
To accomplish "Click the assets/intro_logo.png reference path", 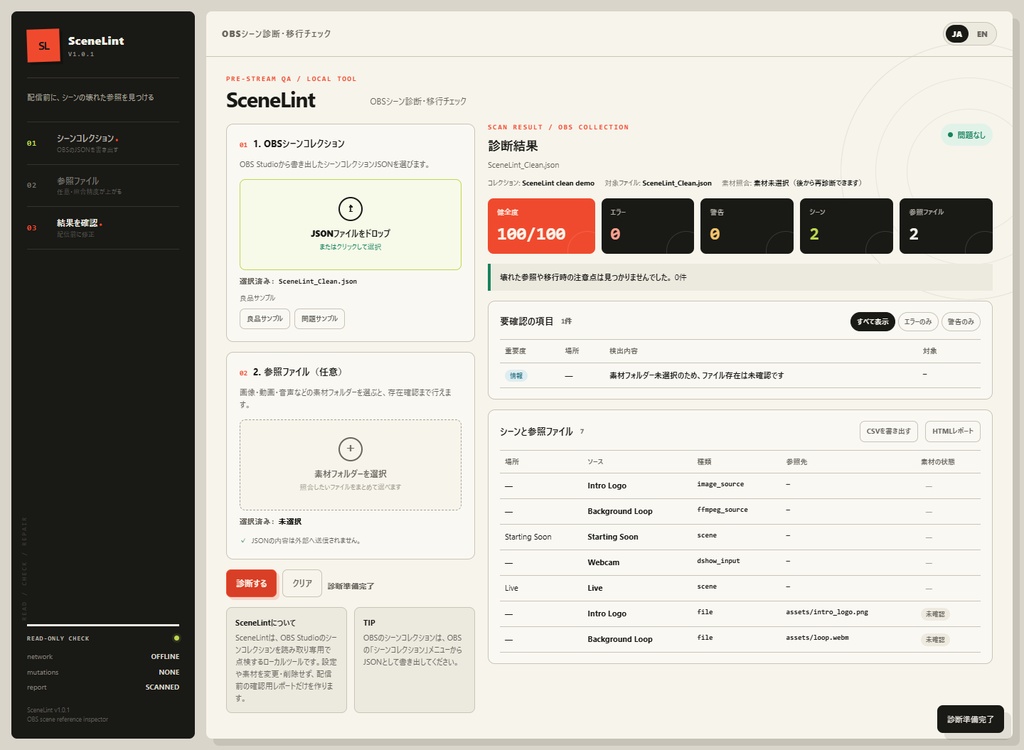I will tap(827, 612).
